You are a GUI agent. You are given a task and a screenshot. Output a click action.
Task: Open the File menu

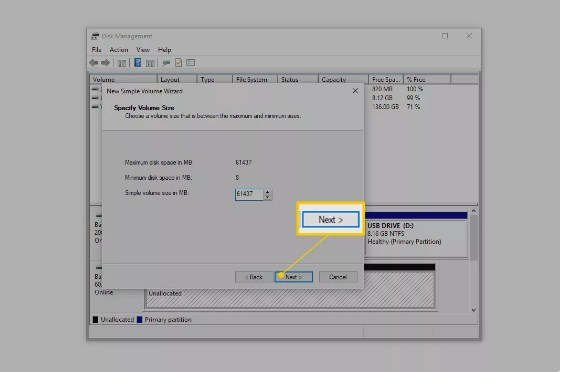96,50
